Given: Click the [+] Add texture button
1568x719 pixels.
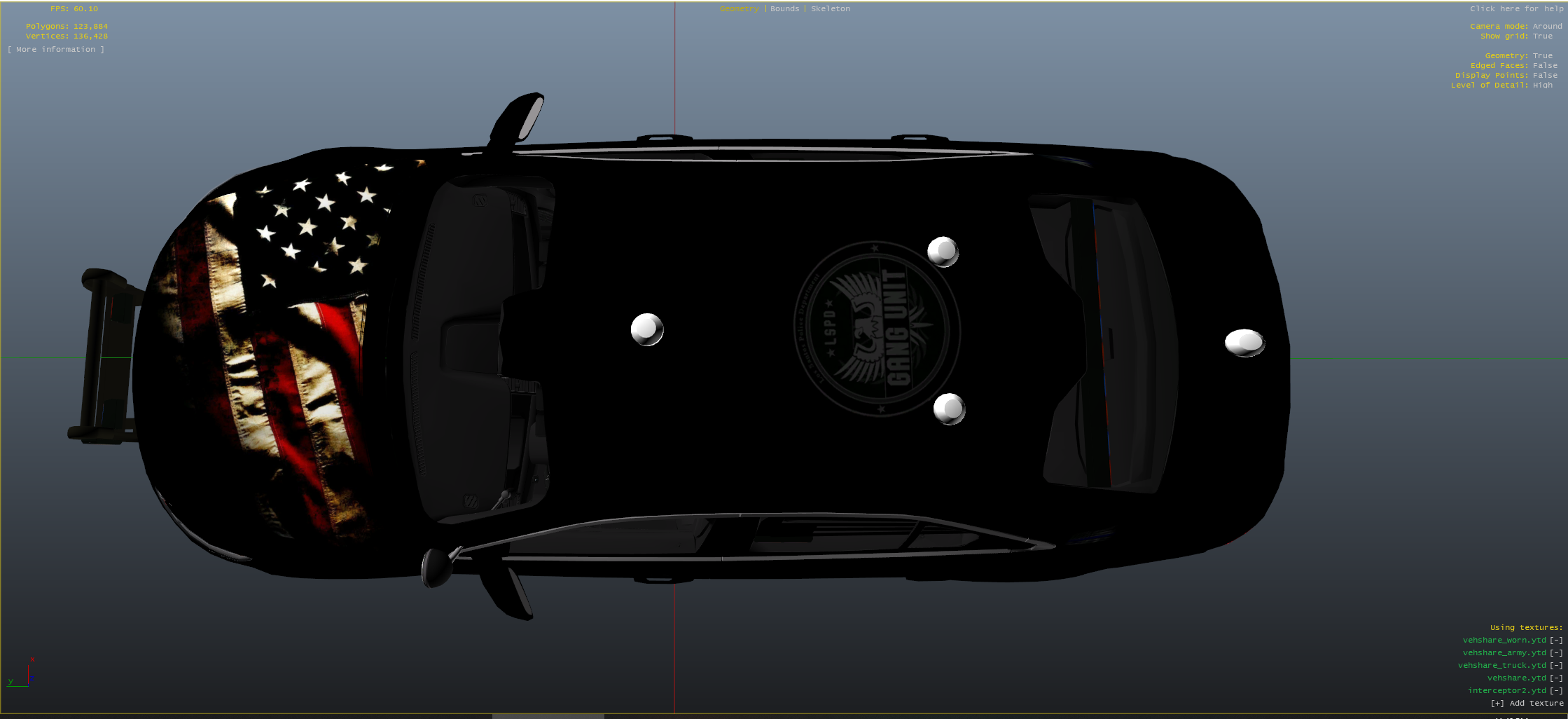Looking at the screenshot, I should pyautogui.click(x=1527, y=703).
